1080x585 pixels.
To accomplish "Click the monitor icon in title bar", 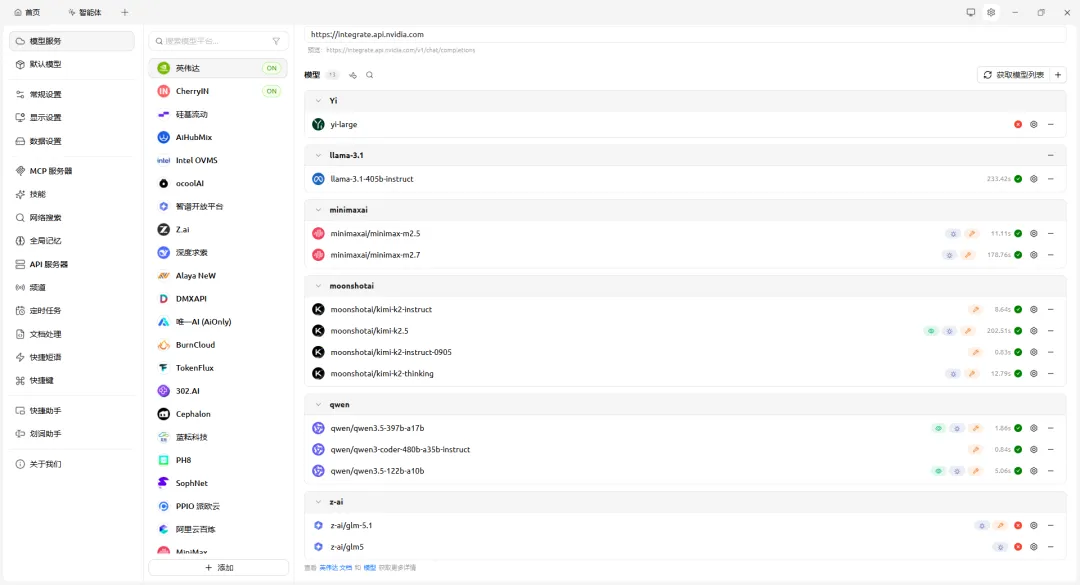I will 970,12.
